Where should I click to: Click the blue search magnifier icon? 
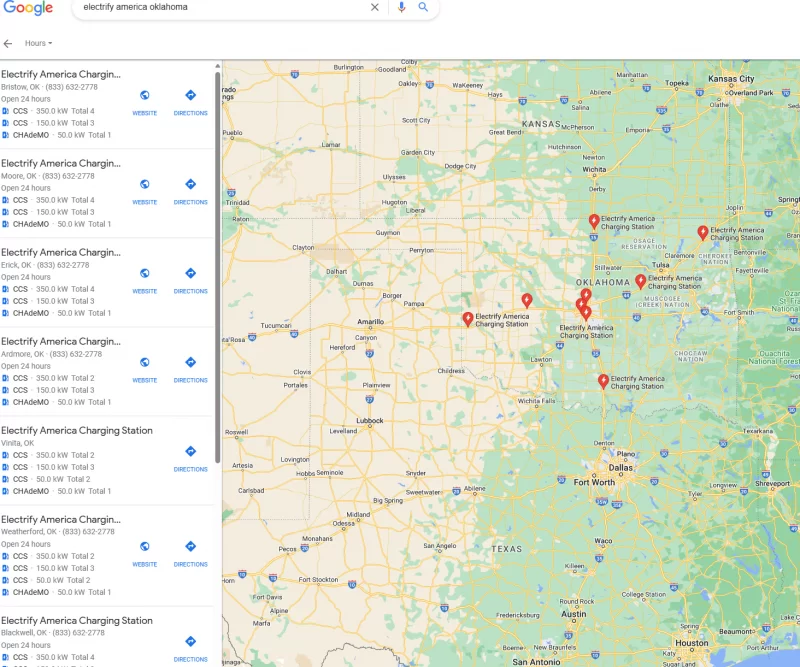click(x=423, y=7)
